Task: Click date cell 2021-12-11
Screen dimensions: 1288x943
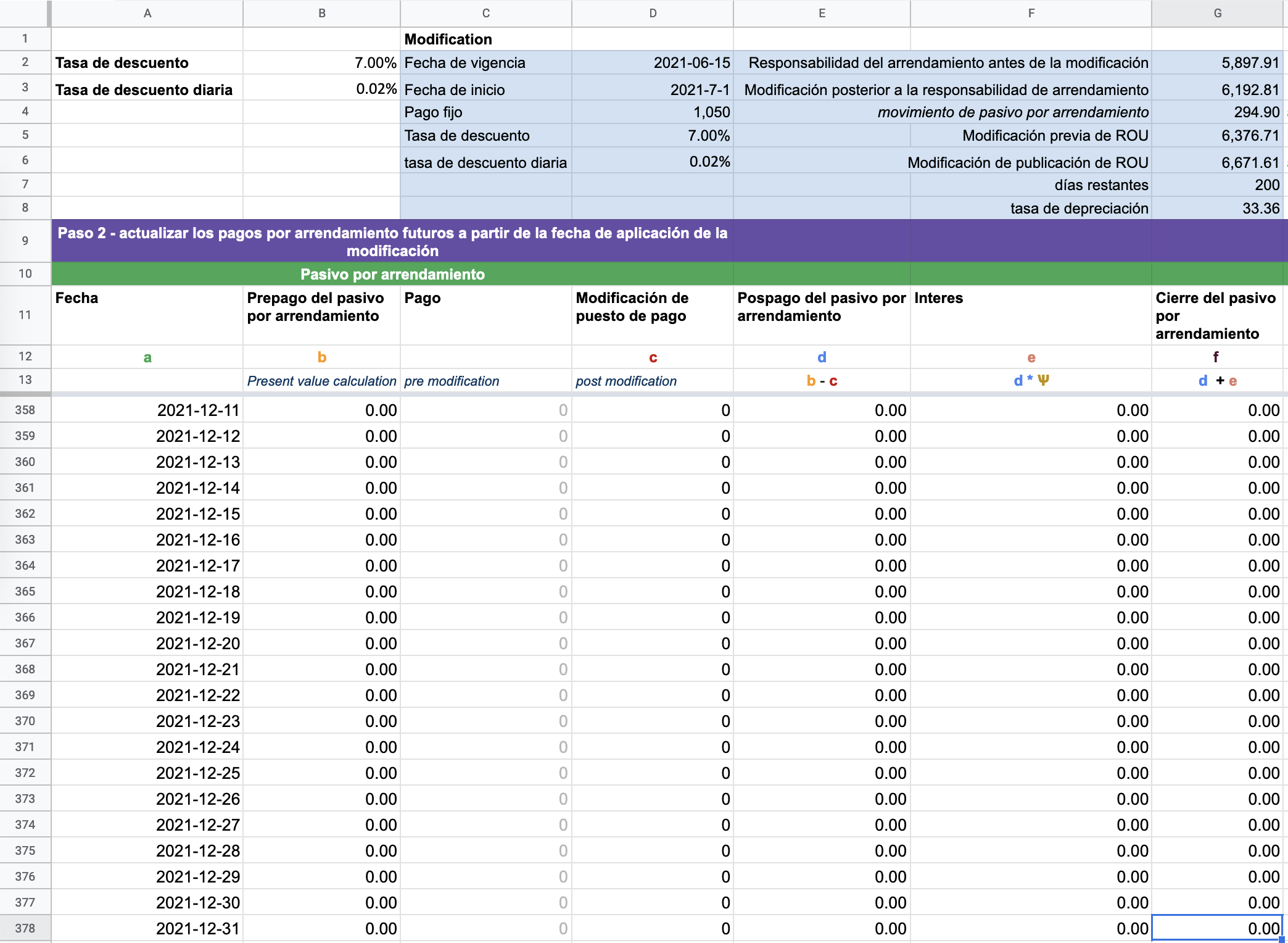Action: (x=147, y=410)
